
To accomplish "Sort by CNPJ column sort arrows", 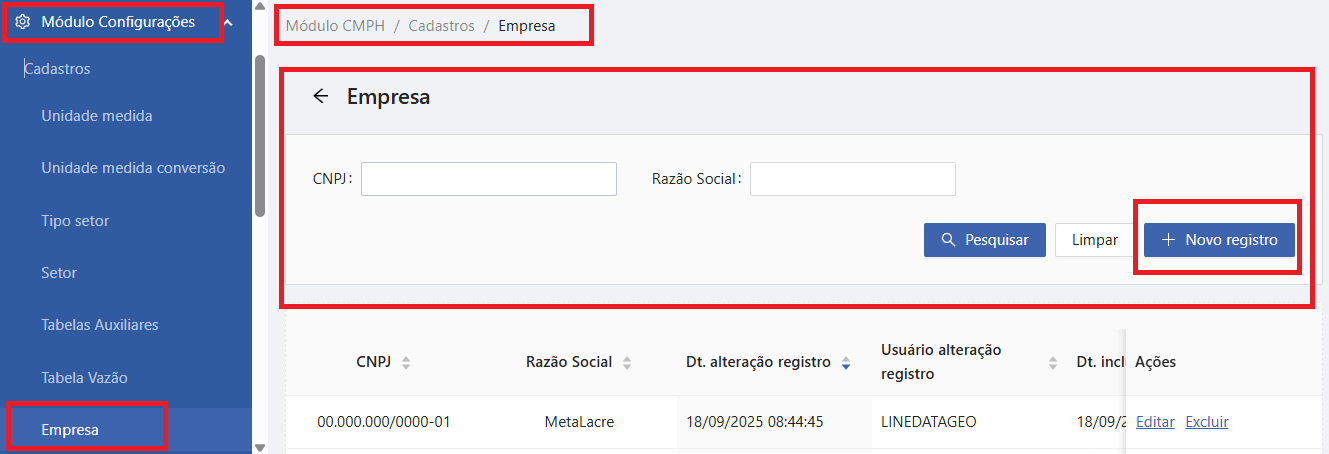I will 405,363.
